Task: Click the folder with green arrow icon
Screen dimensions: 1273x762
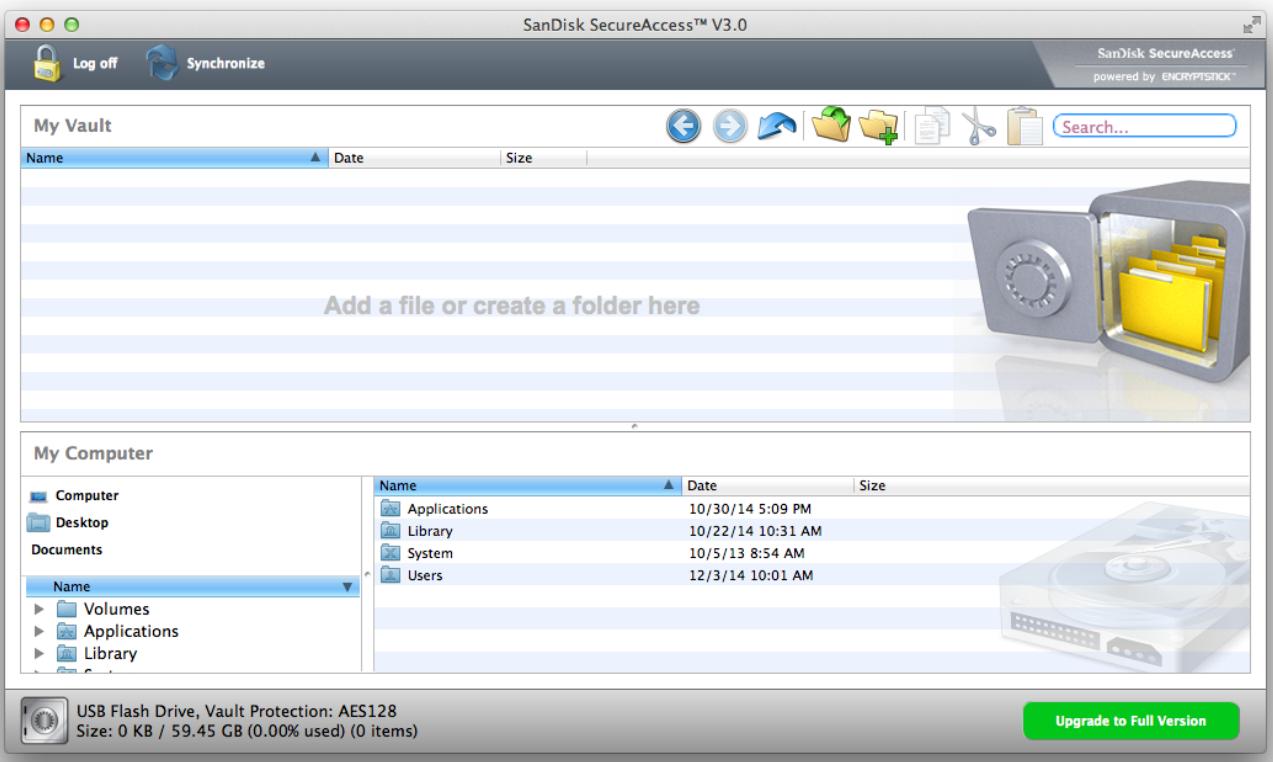Action: click(832, 127)
